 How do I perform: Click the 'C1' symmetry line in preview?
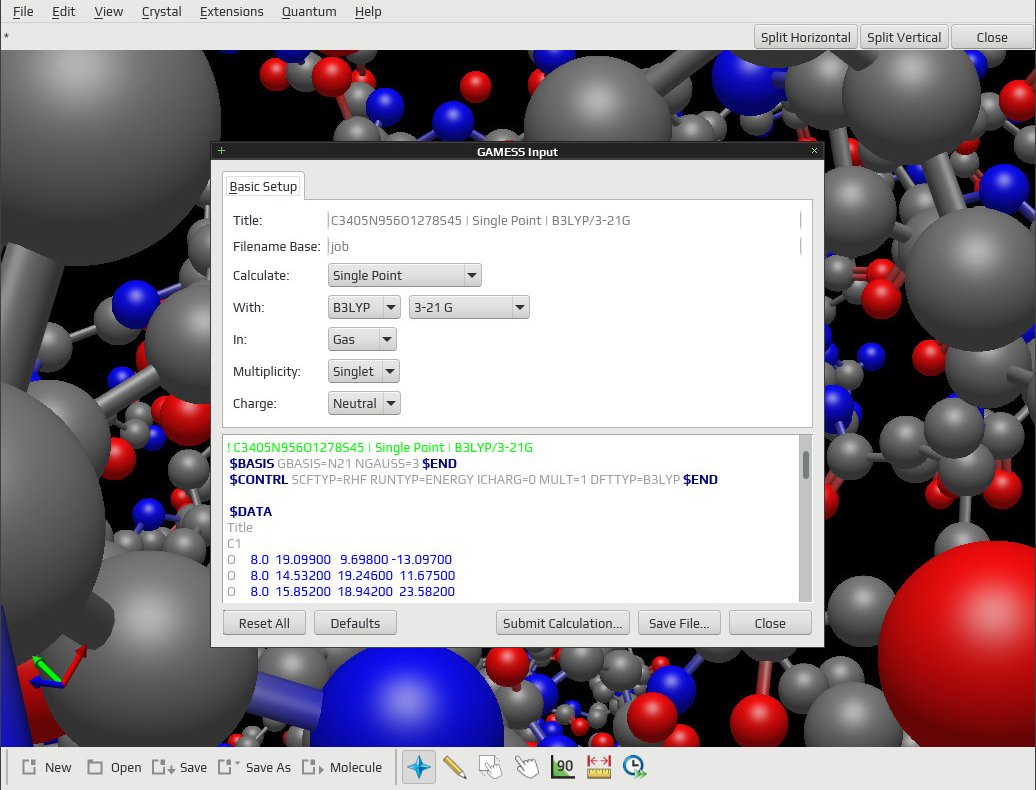coord(235,544)
